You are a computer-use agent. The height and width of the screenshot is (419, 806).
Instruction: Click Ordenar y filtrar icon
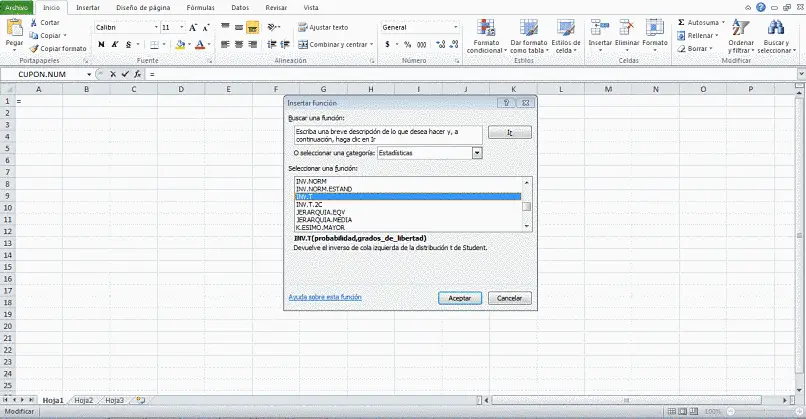tap(741, 28)
